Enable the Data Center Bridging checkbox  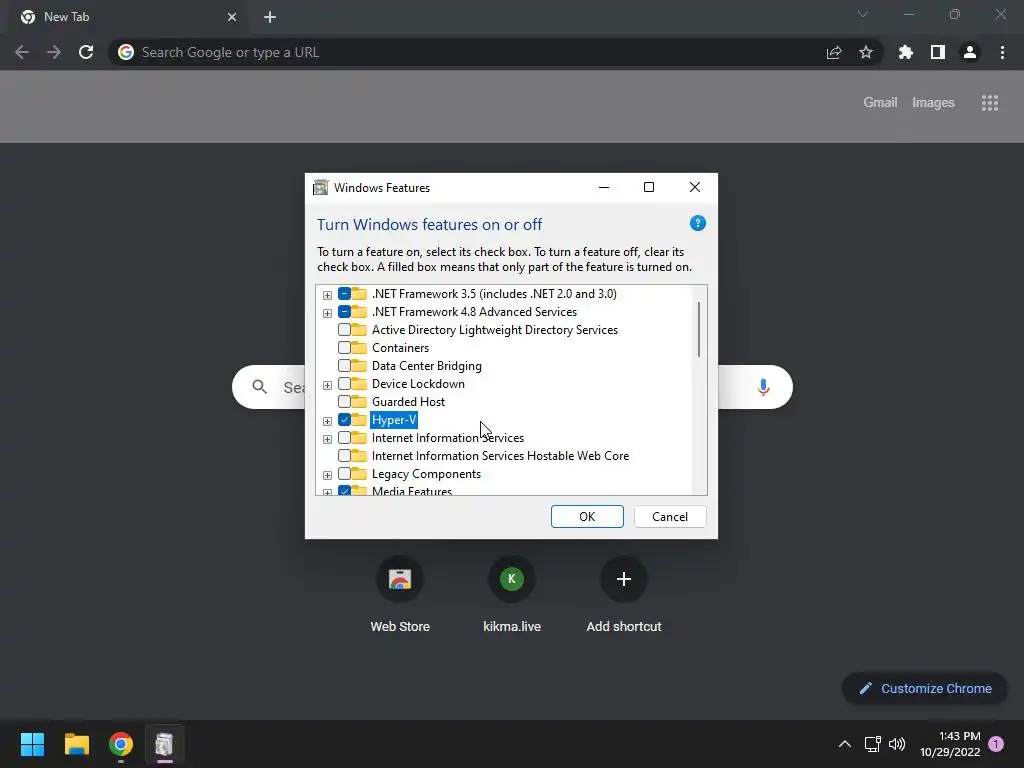click(x=344, y=366)
